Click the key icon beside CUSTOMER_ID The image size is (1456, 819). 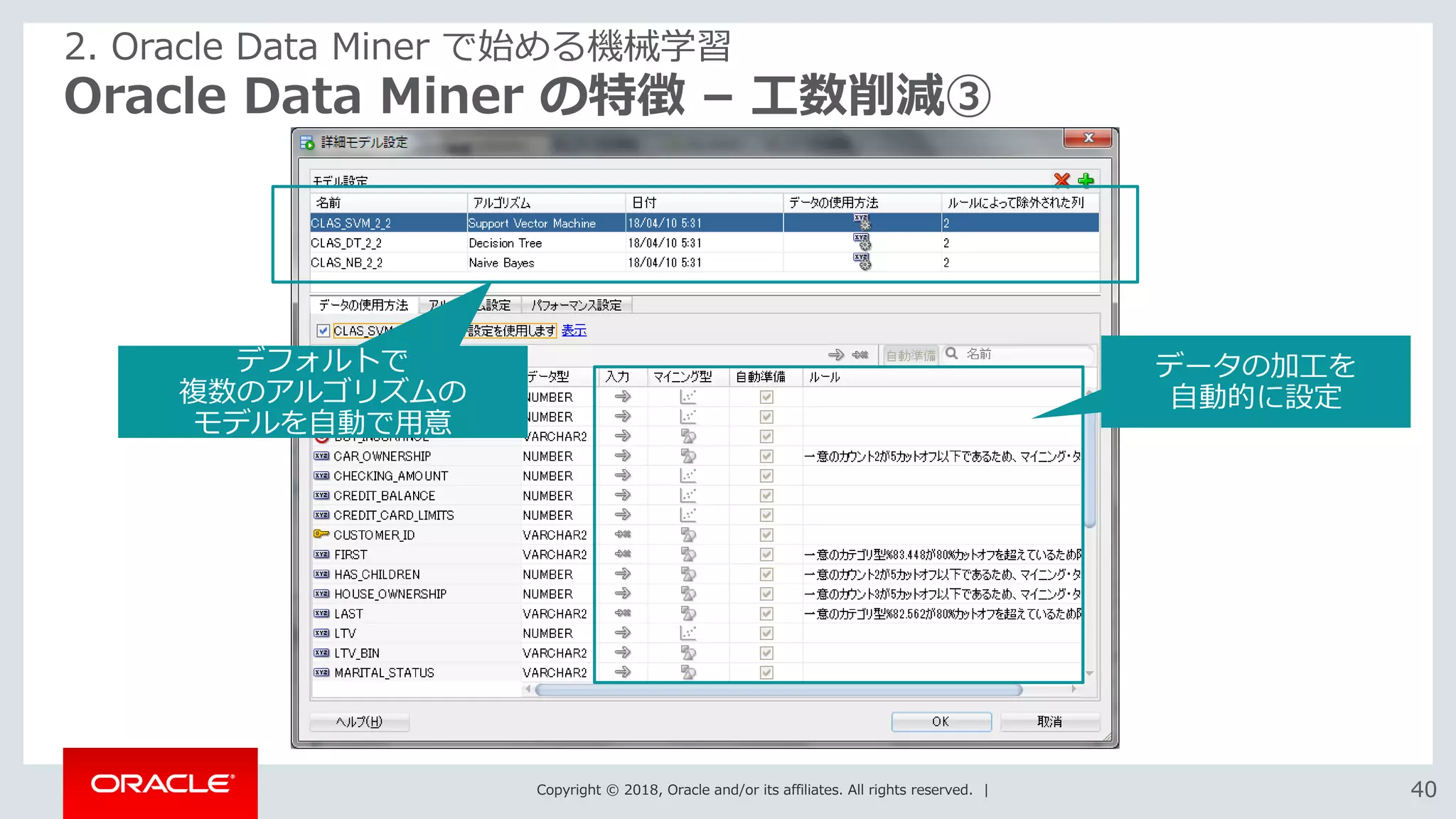pos(321,534)
